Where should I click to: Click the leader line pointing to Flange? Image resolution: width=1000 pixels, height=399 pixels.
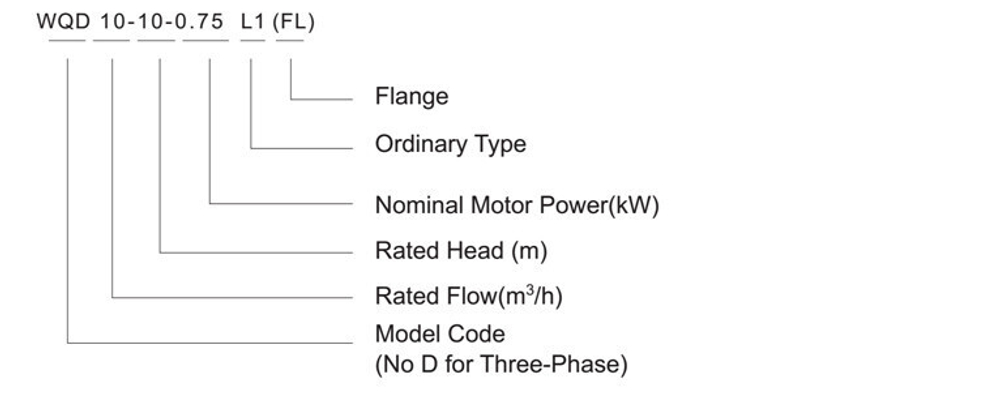coord(321,99)
